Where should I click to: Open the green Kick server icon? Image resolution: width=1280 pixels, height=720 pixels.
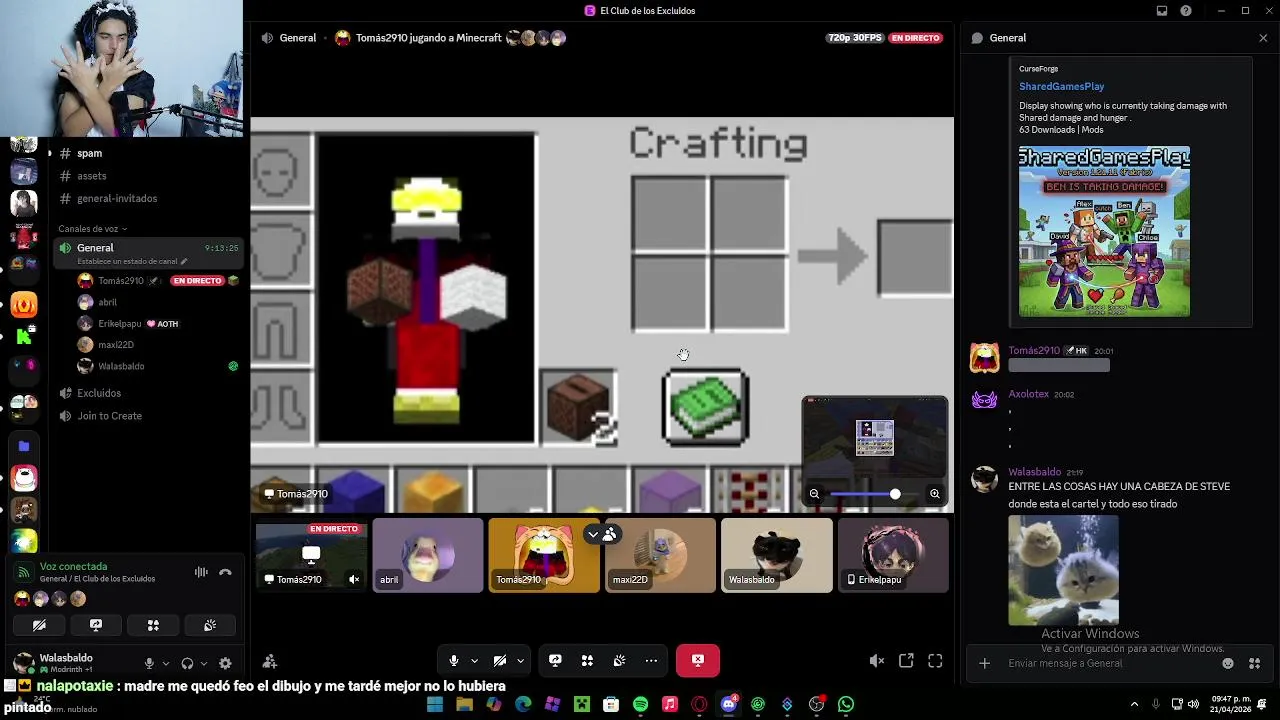pos(24,337)
